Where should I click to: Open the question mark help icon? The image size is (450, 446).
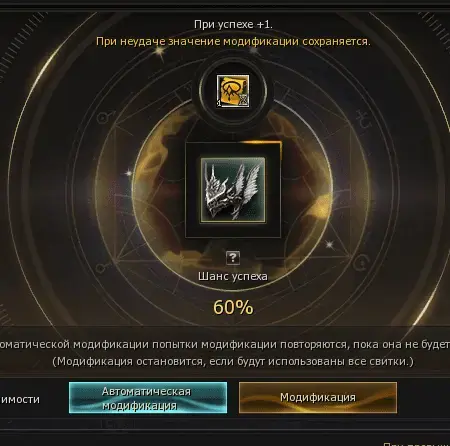click(x=233, y=258)
